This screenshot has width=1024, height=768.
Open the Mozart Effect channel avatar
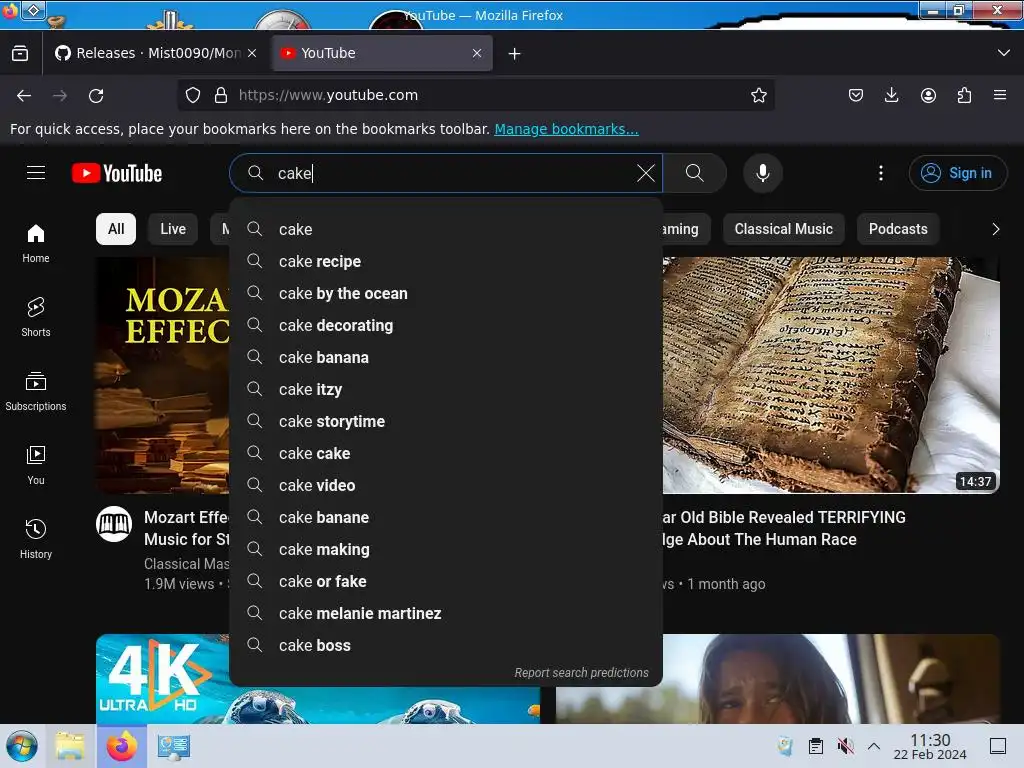click(114, 524)
